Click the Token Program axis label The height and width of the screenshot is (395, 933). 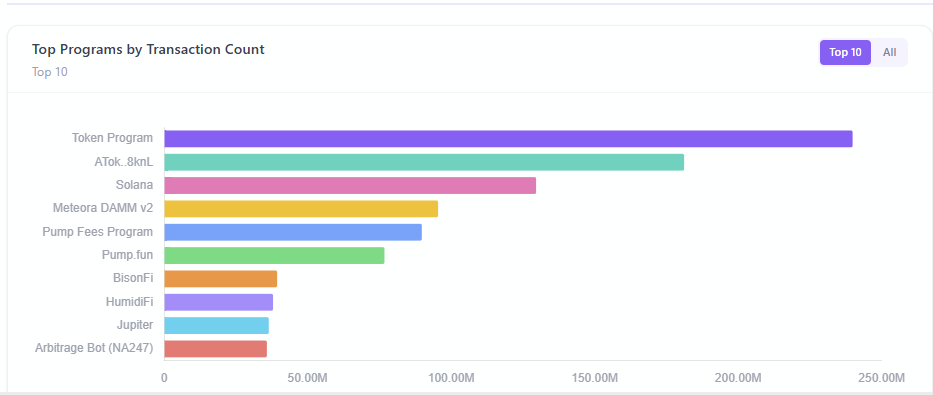click(x=112, y=138)
